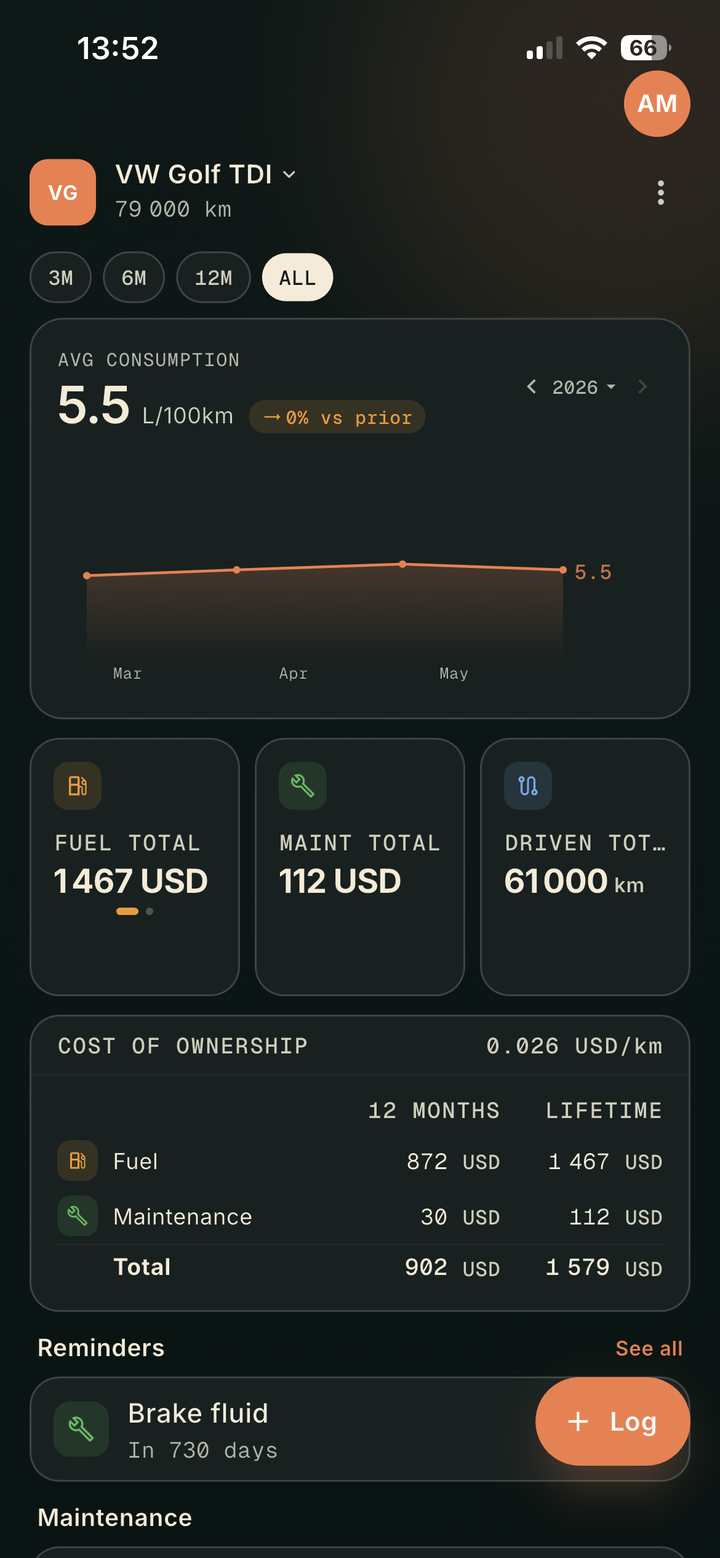This screenshot has height=1558, width=720.
Task: Open the Brake fluid reminder
Action: pyautogui.click(x=360, y=1429)
